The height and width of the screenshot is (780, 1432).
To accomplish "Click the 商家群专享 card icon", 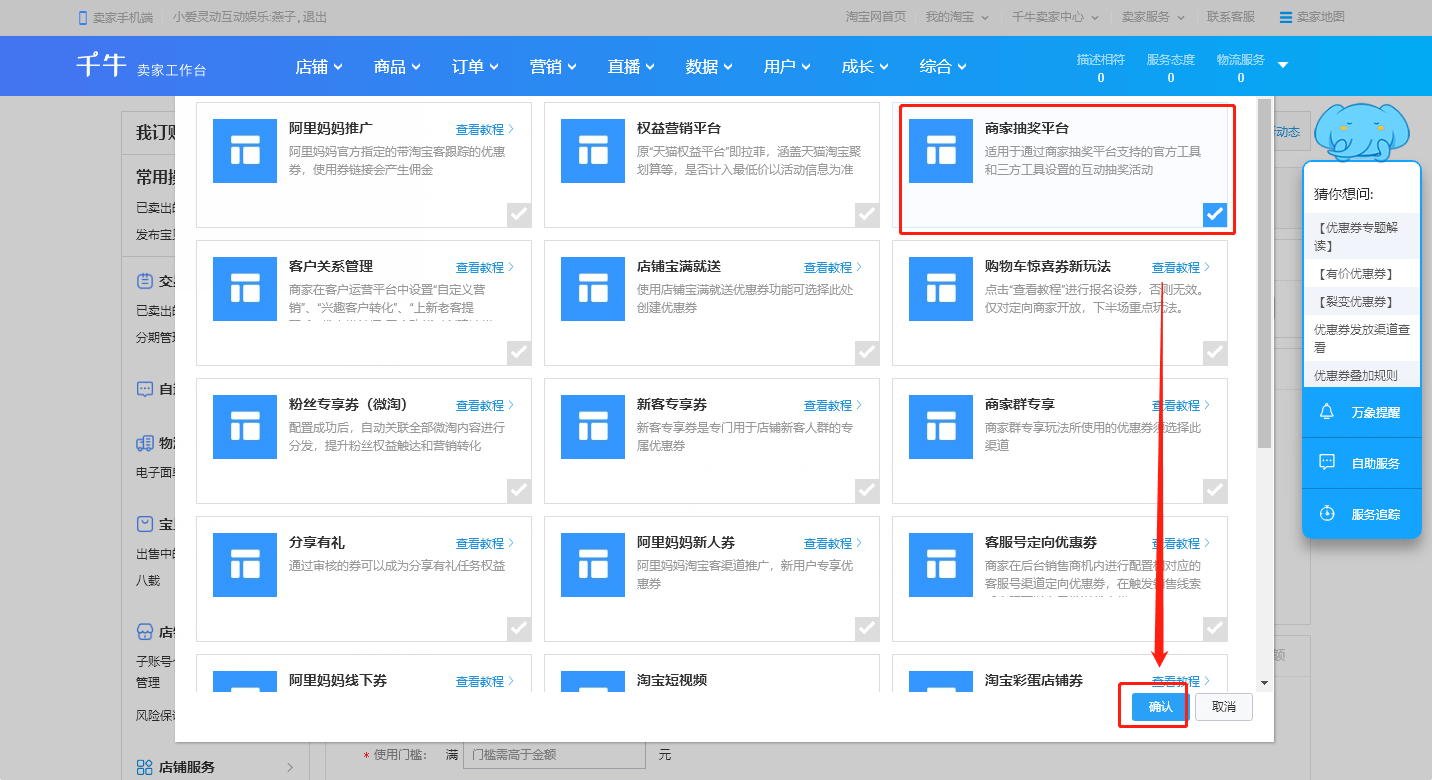I will 941,427.
